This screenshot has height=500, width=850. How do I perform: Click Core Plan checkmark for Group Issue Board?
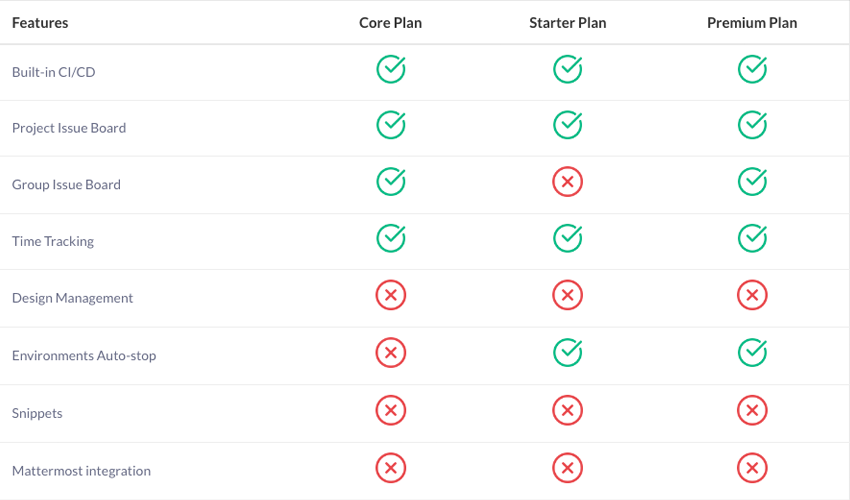[x=391, y=182]
